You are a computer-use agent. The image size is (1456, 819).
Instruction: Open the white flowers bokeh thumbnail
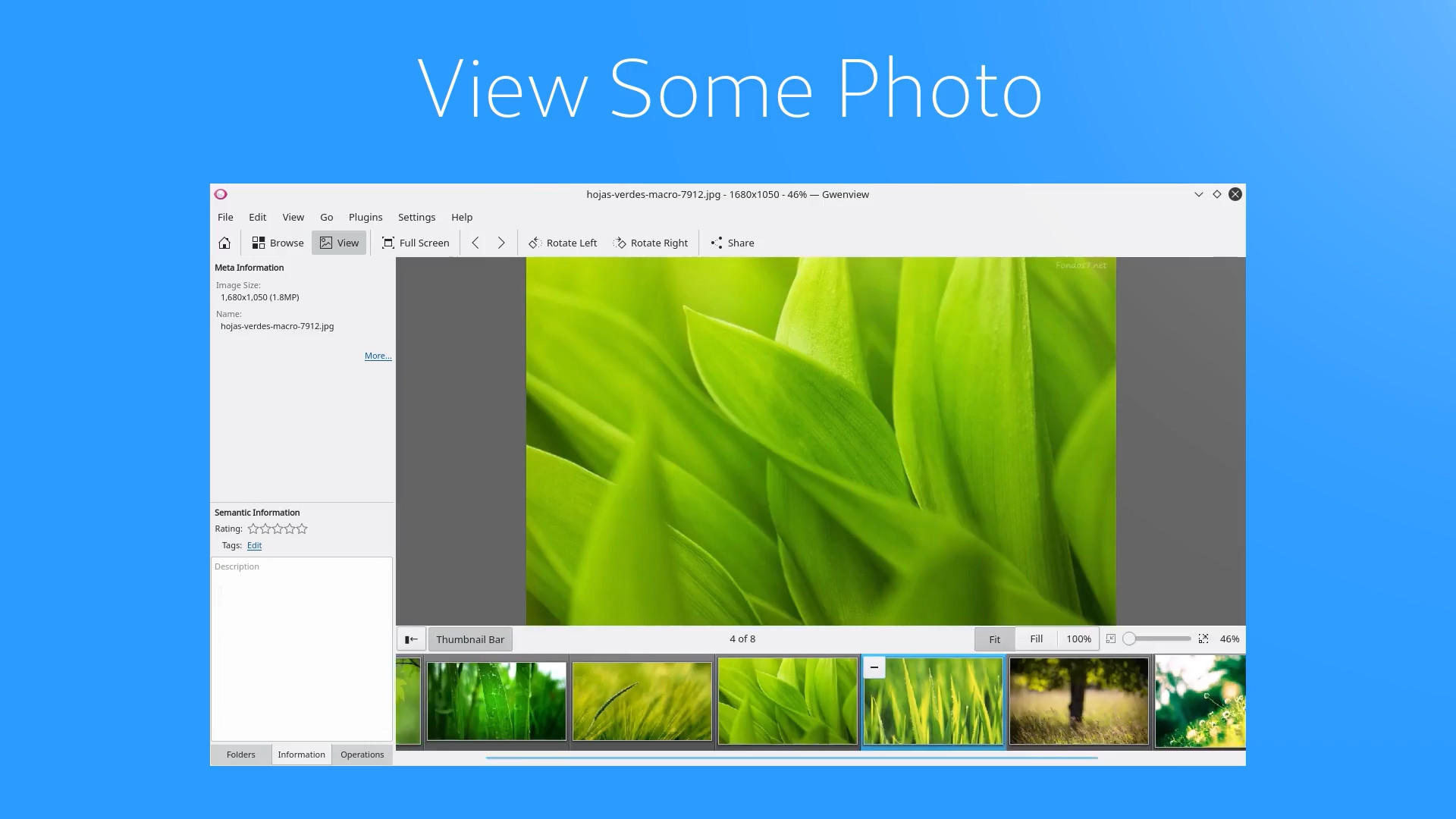[1200, 701]
